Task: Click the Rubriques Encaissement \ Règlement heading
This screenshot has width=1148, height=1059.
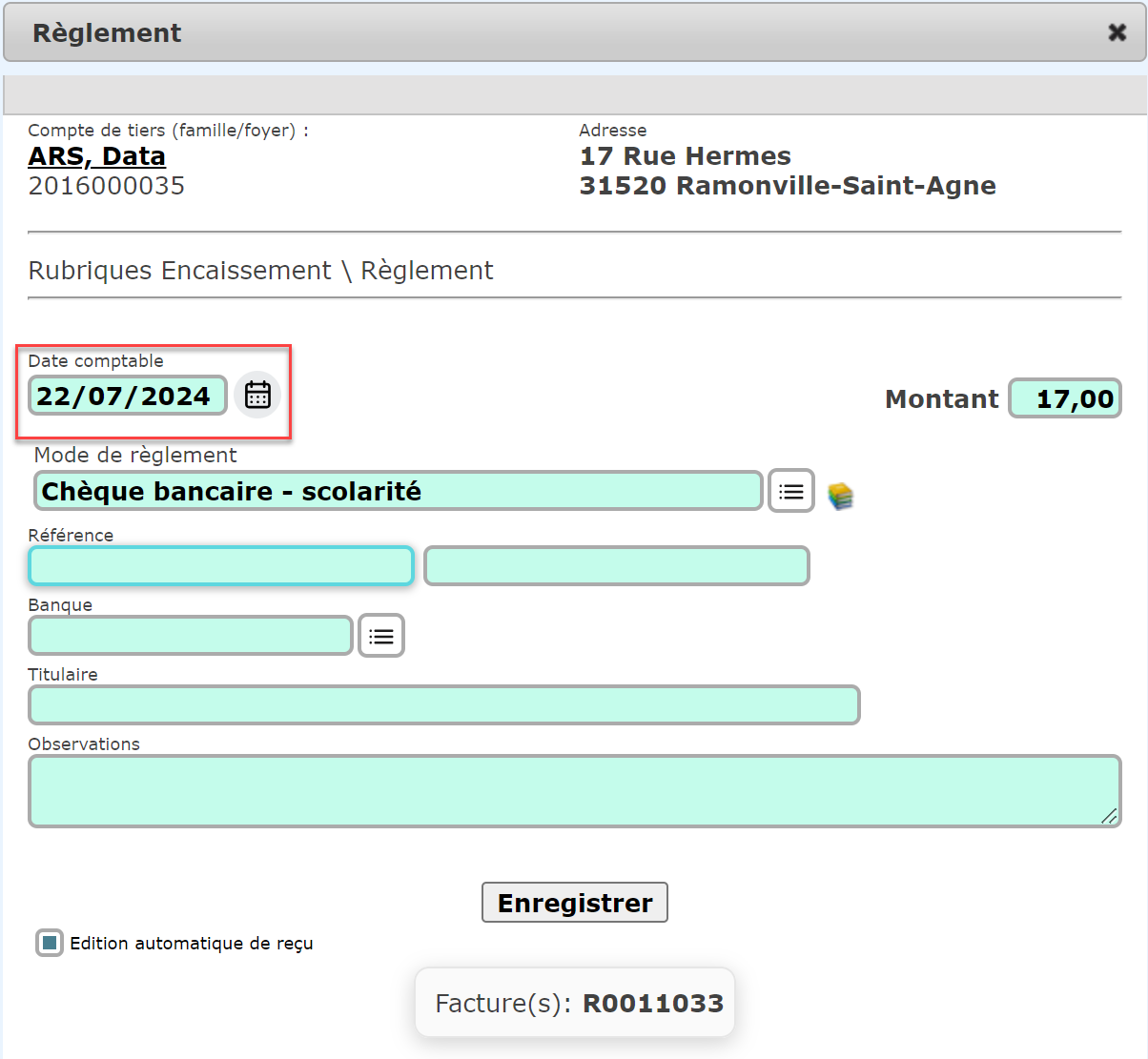Action: pos(261,271)
